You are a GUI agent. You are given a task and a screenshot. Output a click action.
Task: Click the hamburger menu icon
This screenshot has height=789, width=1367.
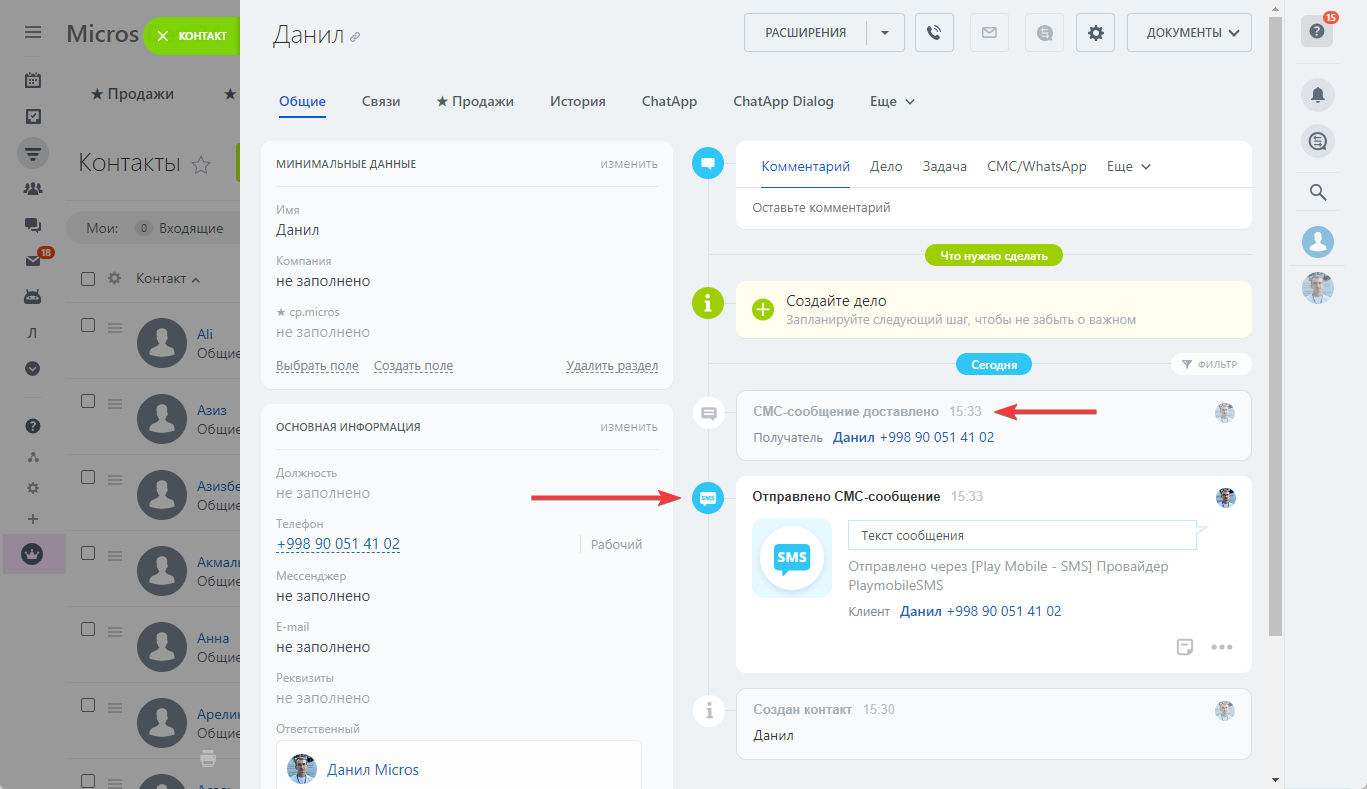coord(33,33)
